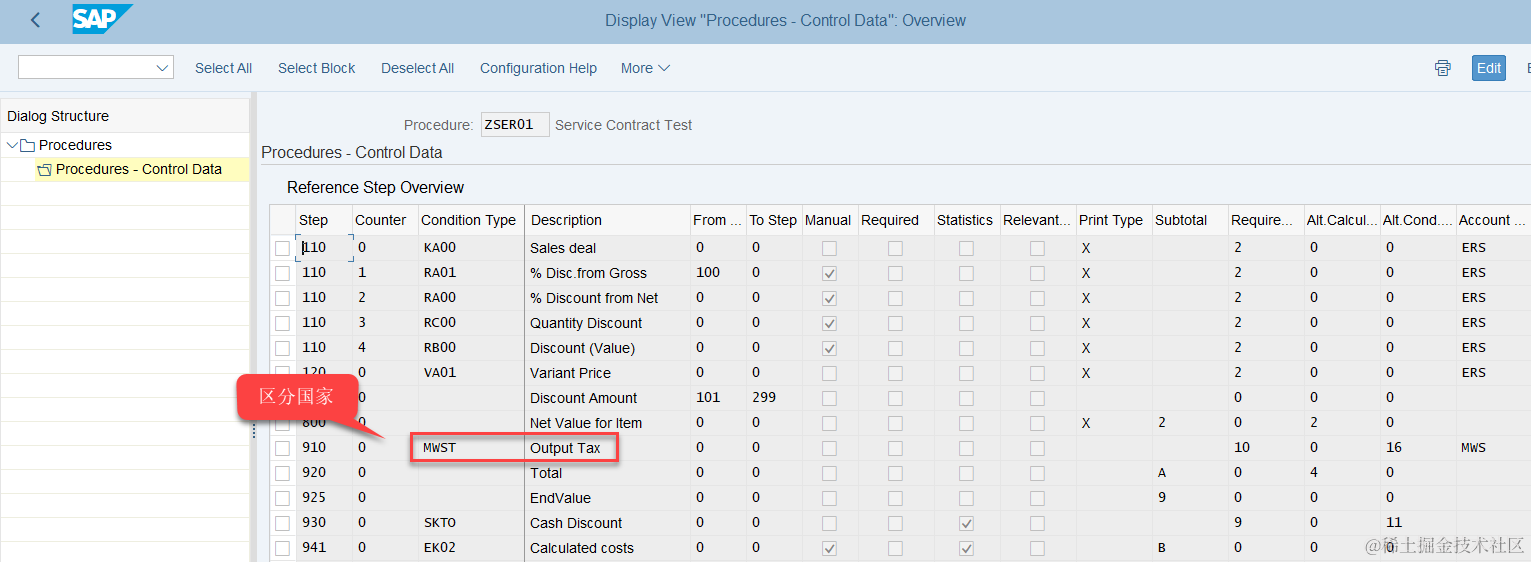1531x562 pixels.
Task: Select row checkbox for RB00 Discount (Value)
Action: (283, 348)
